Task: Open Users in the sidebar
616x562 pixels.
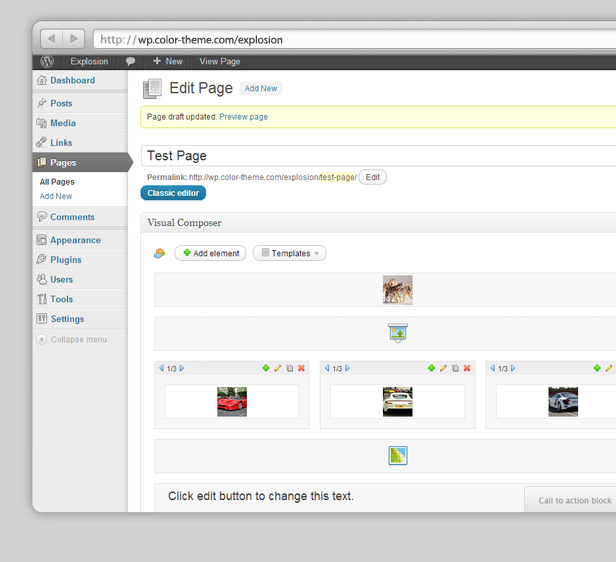Action: [80, 279]
